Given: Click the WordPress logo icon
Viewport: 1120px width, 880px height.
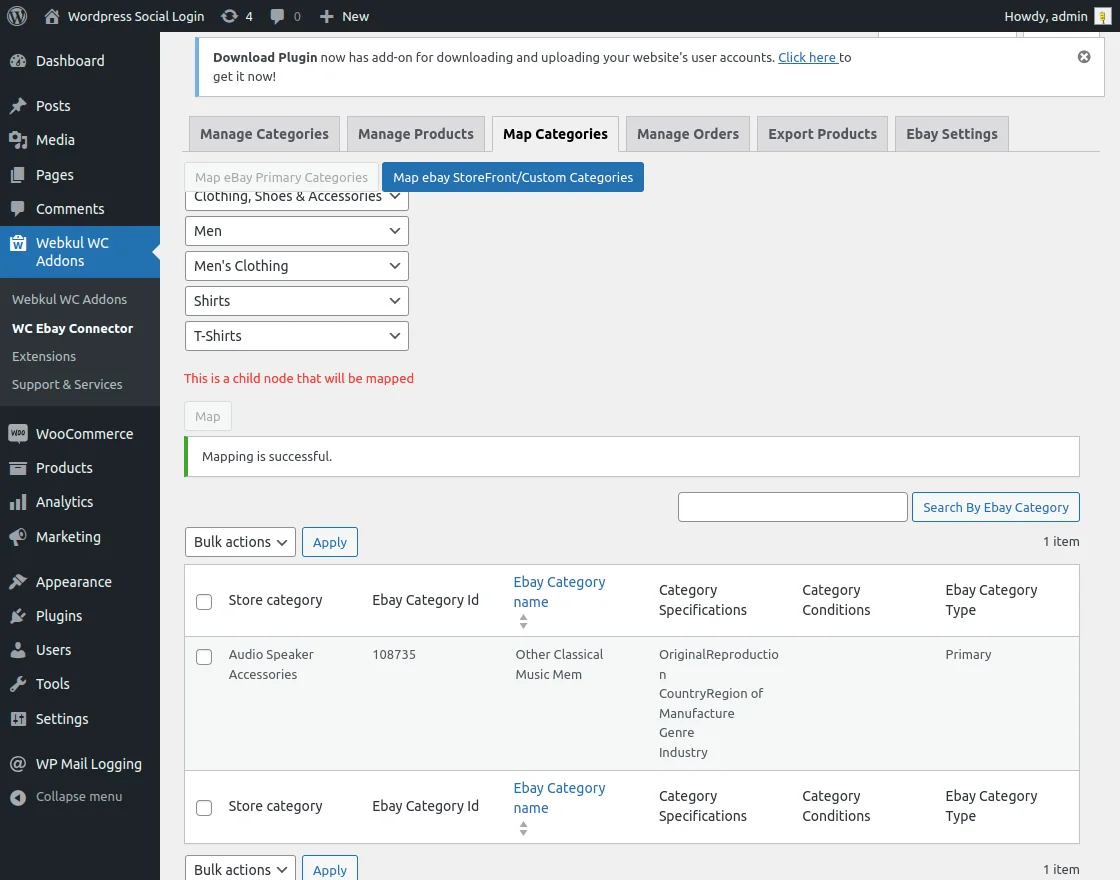Looking at the screenshot, I should click(16, 16).
